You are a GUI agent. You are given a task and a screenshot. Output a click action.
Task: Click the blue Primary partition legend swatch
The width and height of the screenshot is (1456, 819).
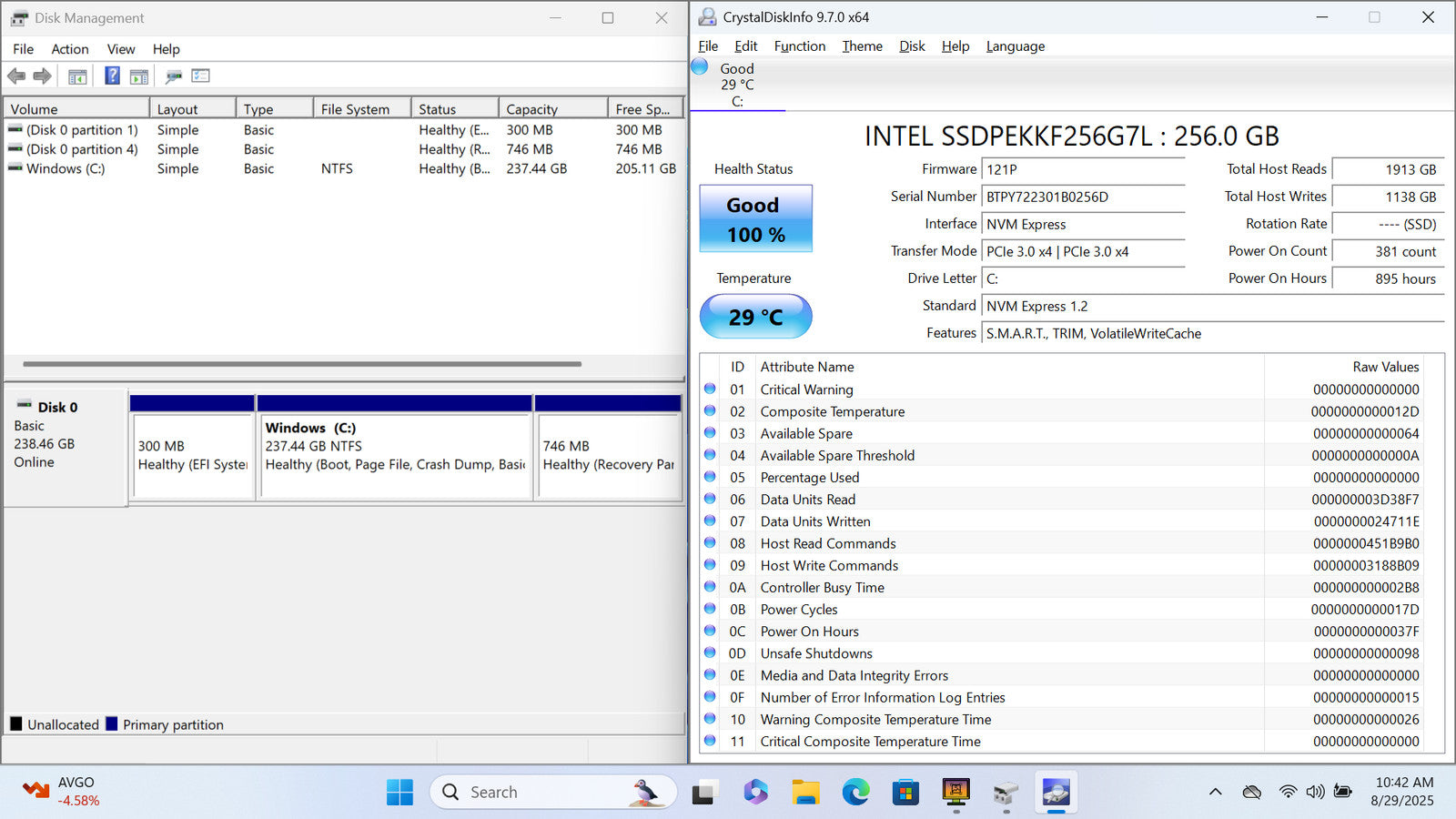(x=112, y=723)
